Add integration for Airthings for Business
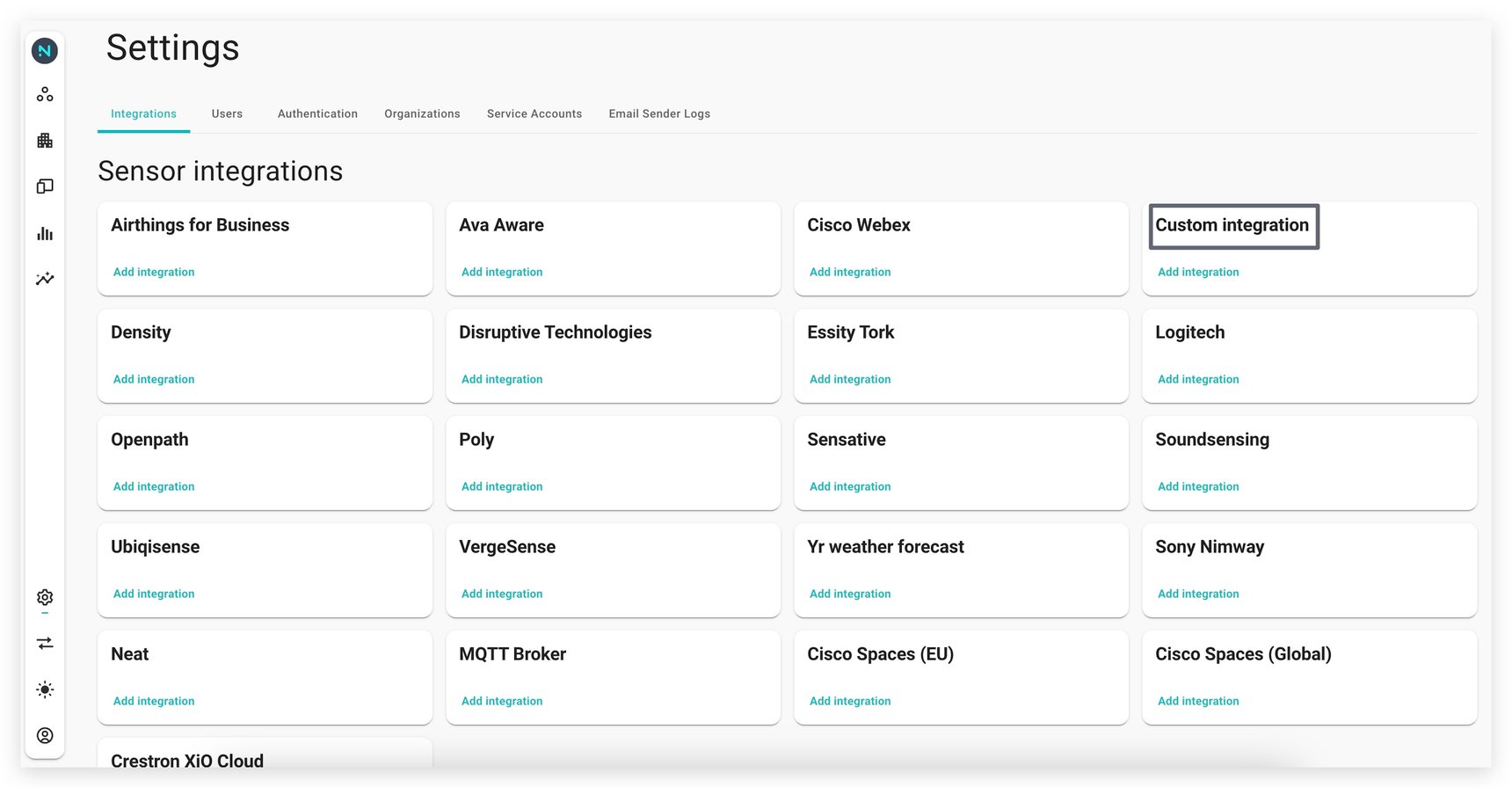The height and width of the screenshot is (788, 1512). [154, 272]
